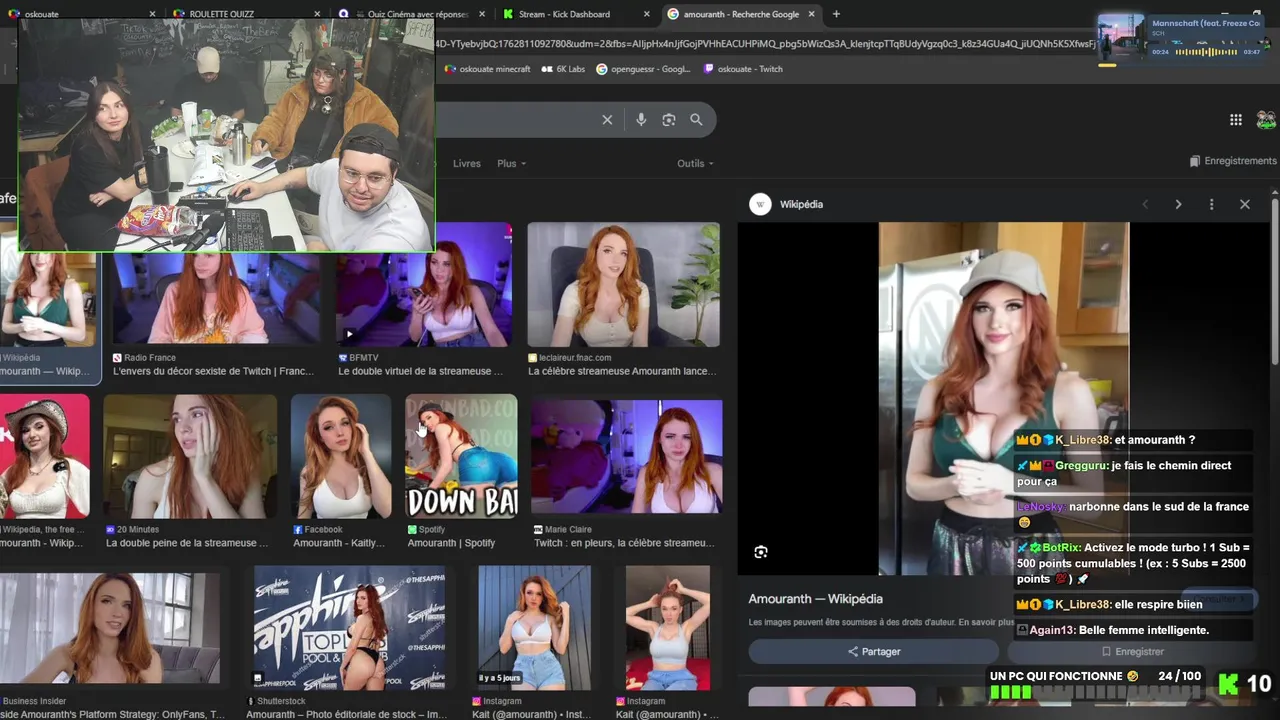
Task: Click the Mannschaft album art thumbnail
Action: click(1121, 37)
